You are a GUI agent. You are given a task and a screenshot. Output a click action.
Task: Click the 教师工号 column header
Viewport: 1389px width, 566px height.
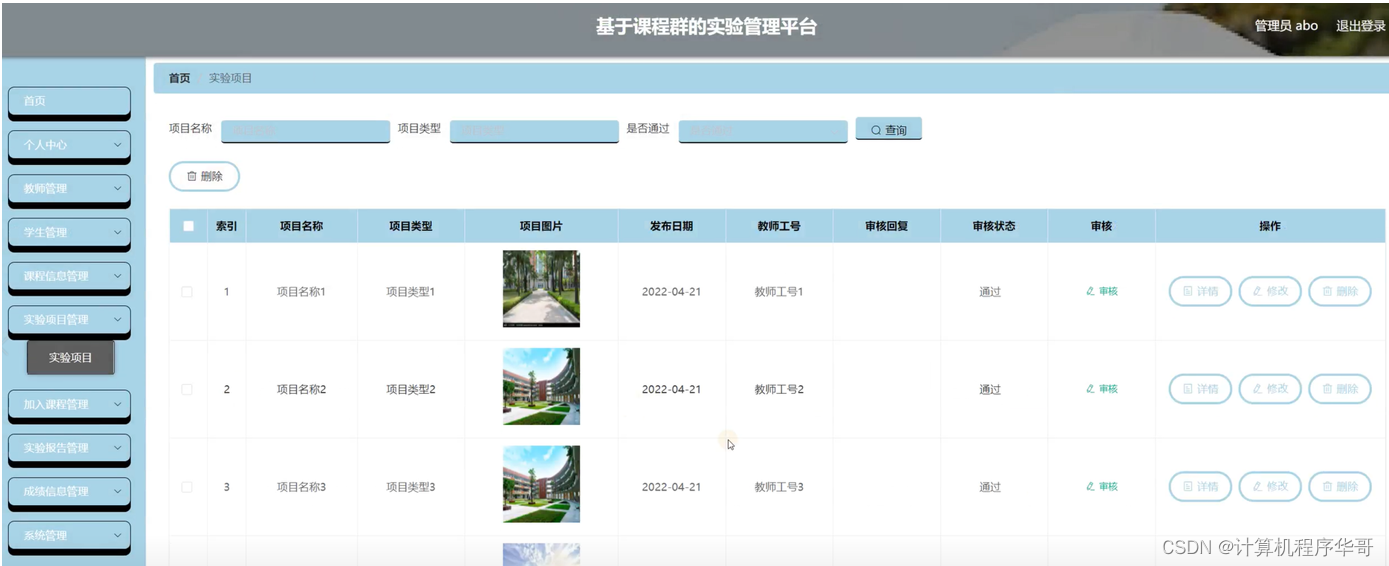pos(779,226)
